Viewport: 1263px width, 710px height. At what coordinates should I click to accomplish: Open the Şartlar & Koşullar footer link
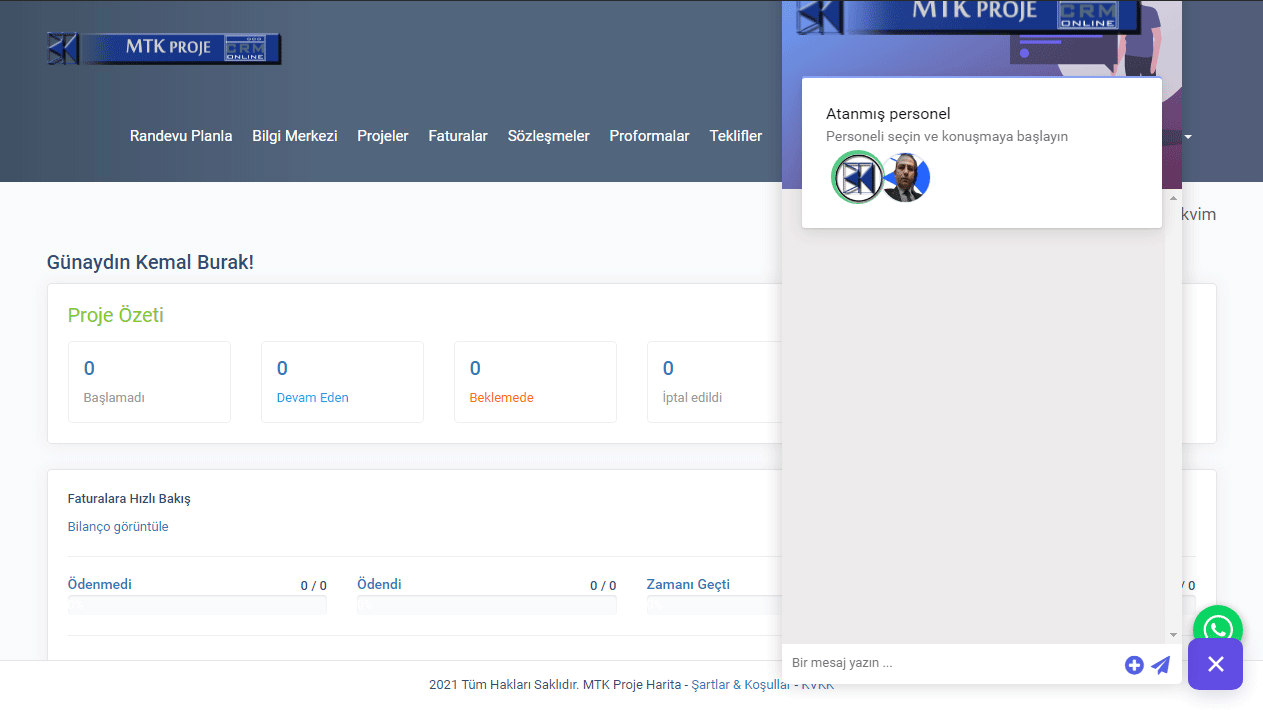pyautogui.click(x=740, y=685)
